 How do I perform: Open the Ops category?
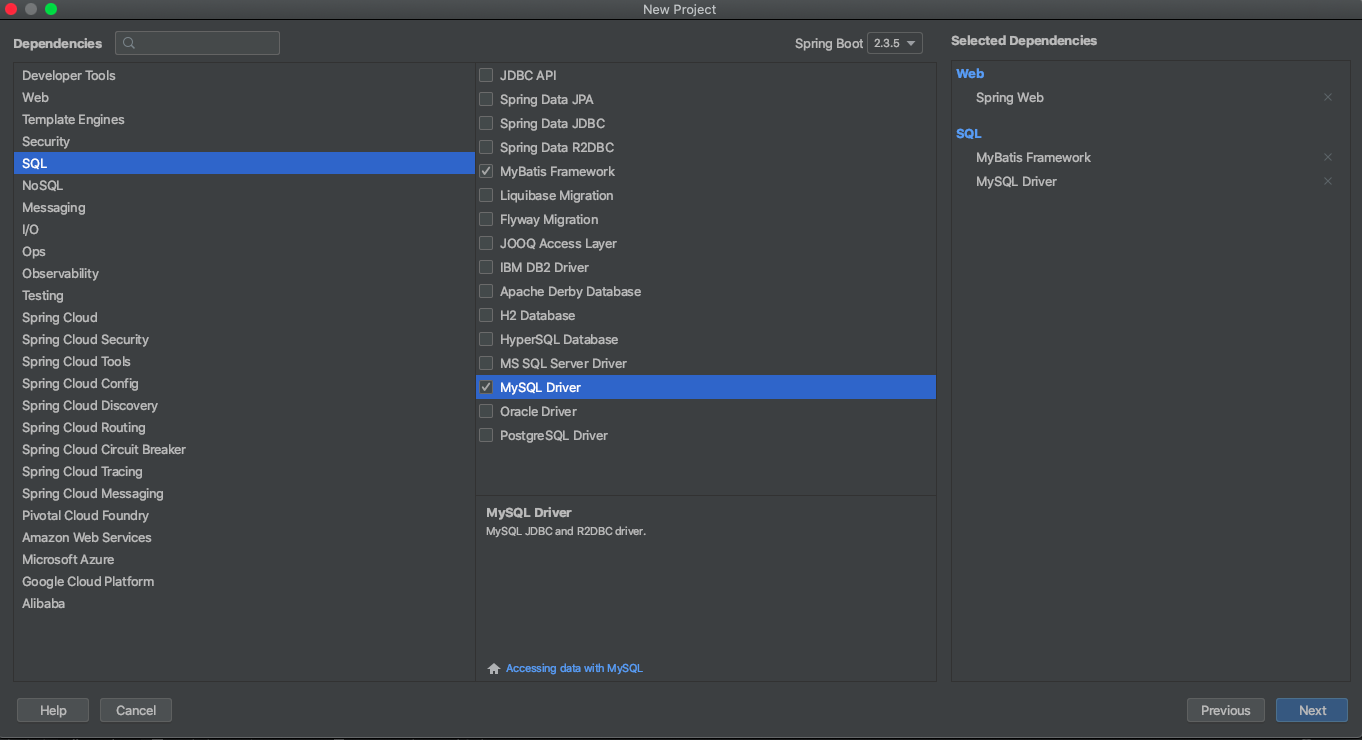tap(244, 252)
